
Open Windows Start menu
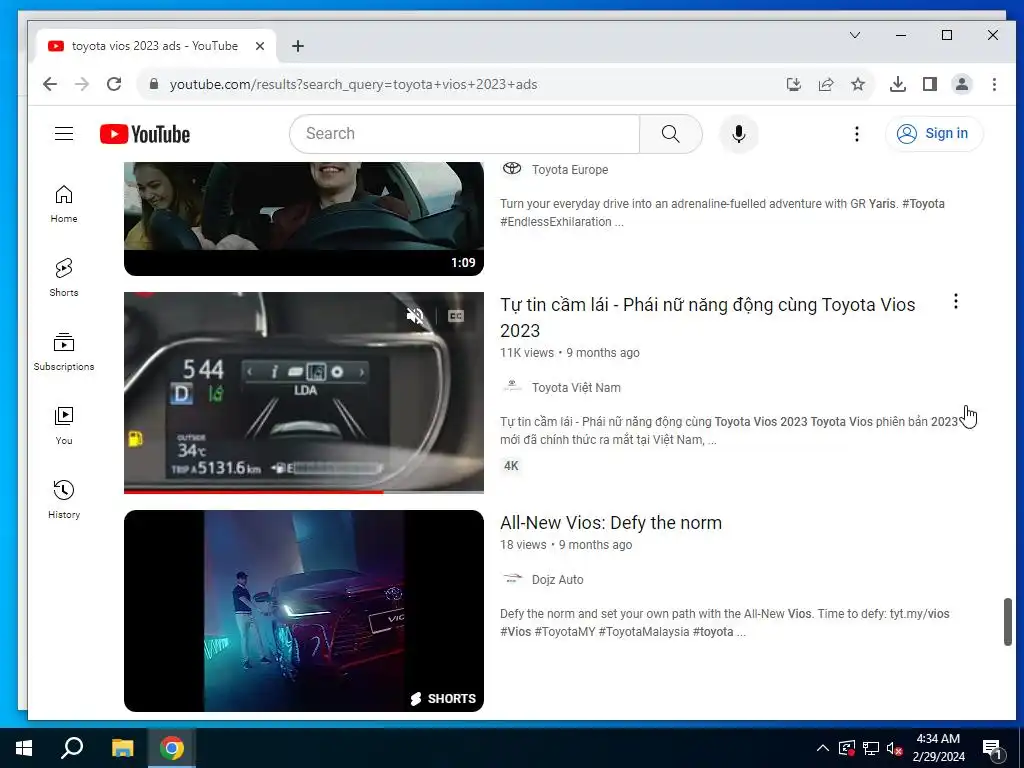24,748
